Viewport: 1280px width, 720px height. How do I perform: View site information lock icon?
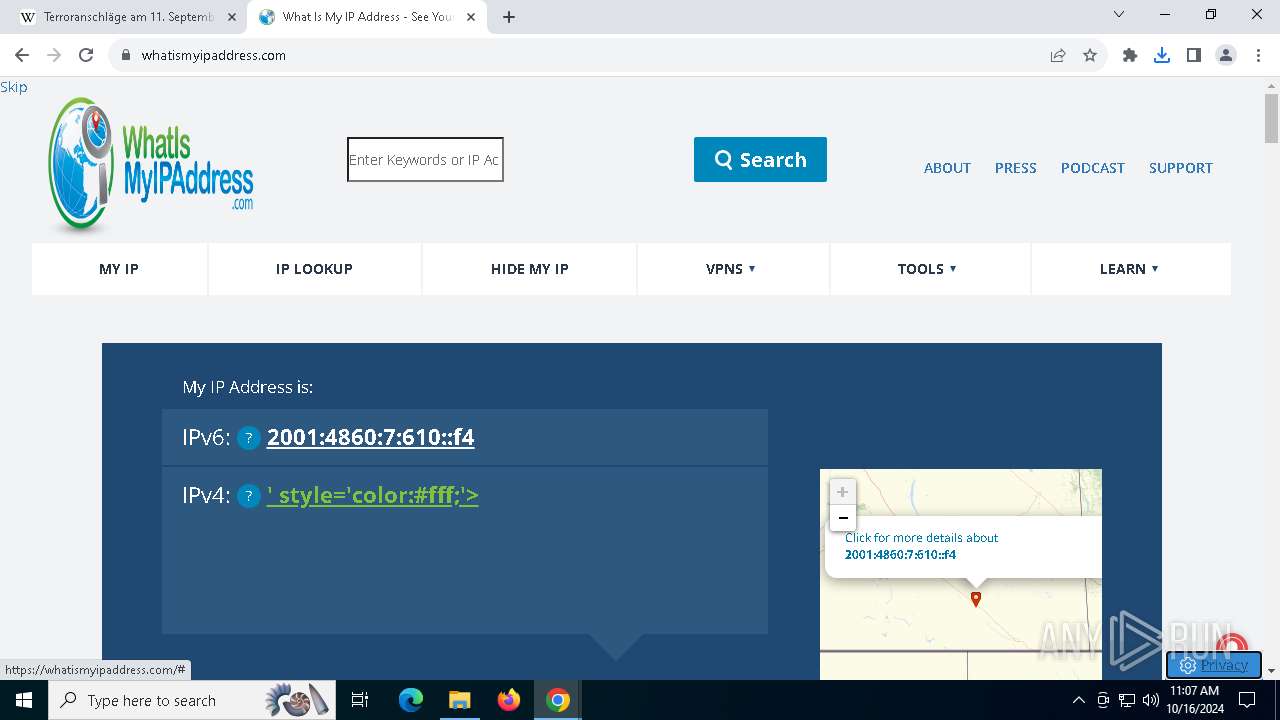pos(126,55)
